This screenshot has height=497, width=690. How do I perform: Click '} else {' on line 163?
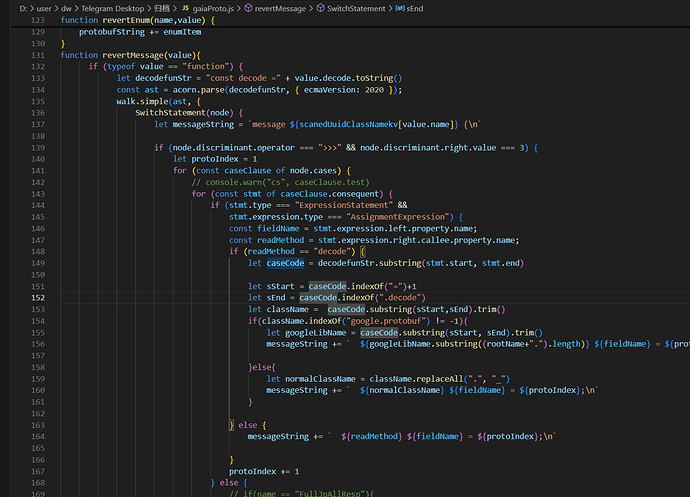[x=248, y=425]
